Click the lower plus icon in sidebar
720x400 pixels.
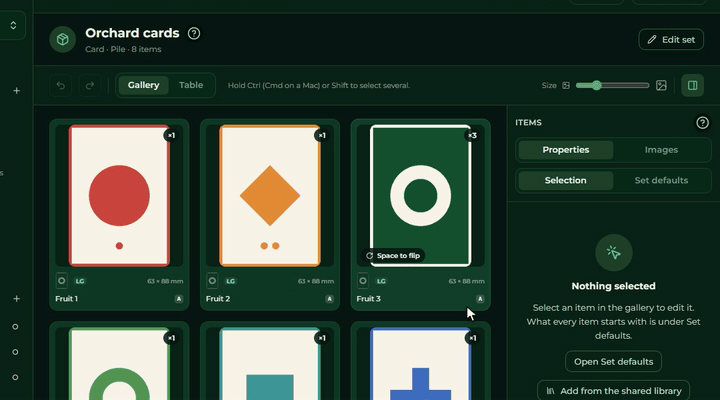tap(17, 299)
